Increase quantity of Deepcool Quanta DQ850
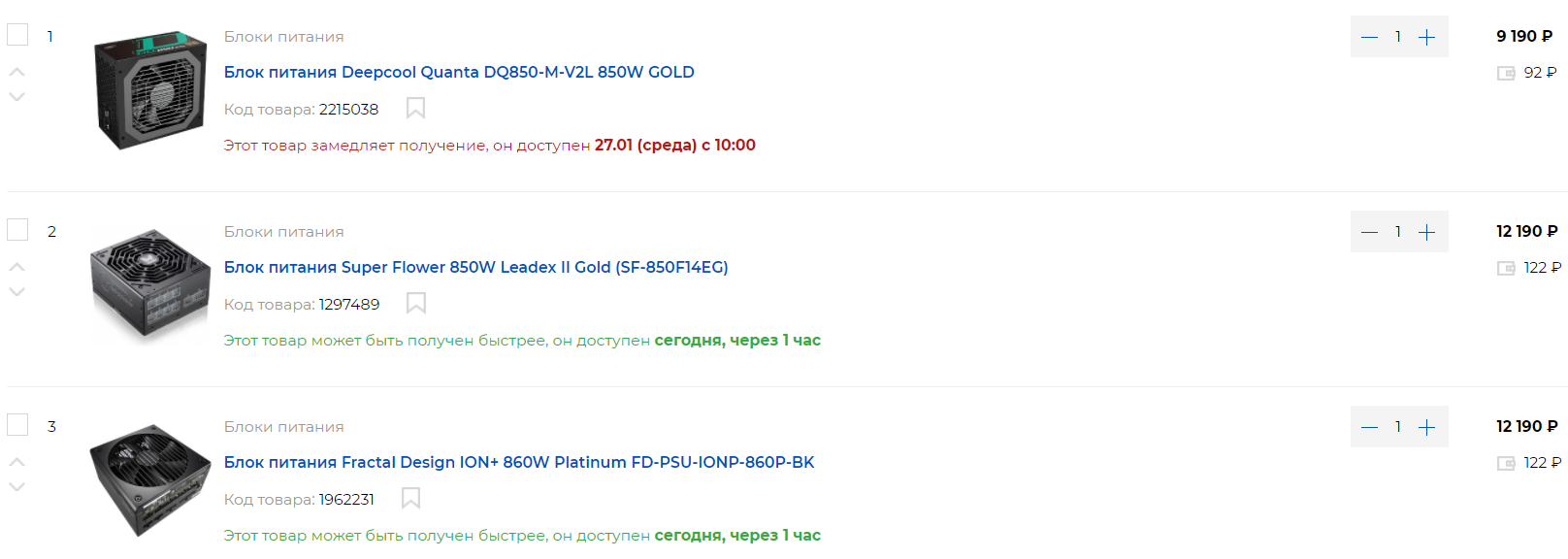The image size is (1568, 559). [1426, 38]
